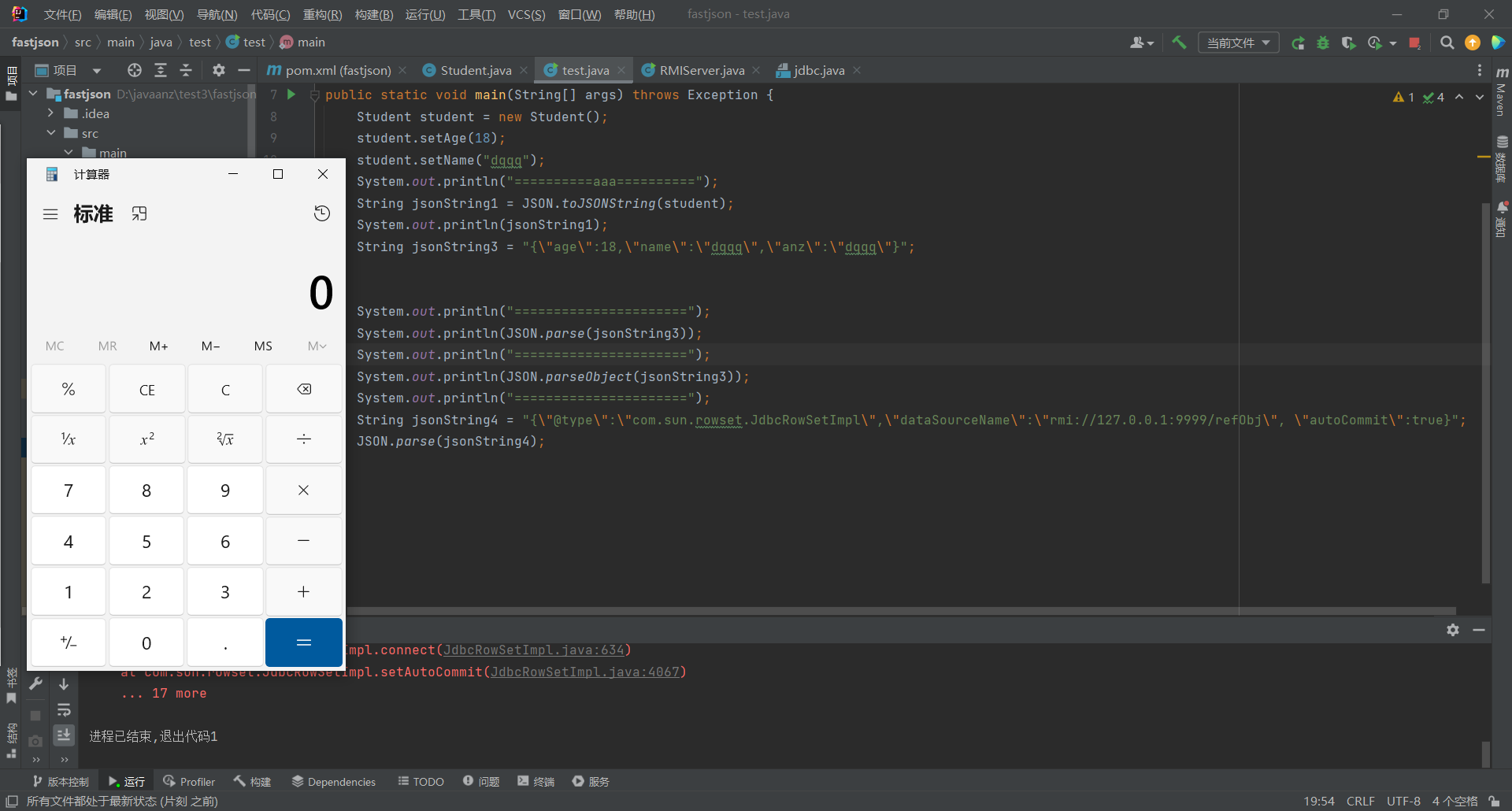The height and width of the screenshot is (811, 1512).
Task: Click next highlighted error arrow in editor
Action: pos(1480,97)
